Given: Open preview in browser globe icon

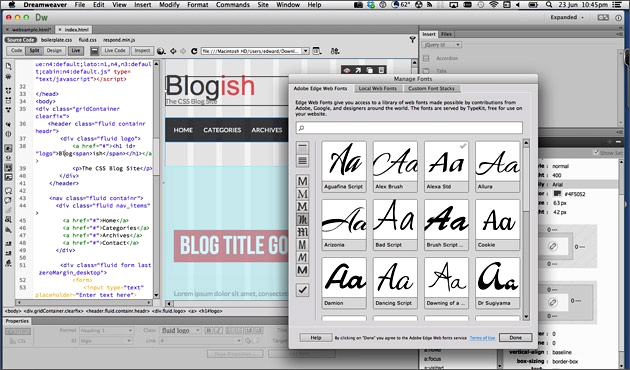Looking at the screenshot, I should pyautogui.click(x=161, y=51).
